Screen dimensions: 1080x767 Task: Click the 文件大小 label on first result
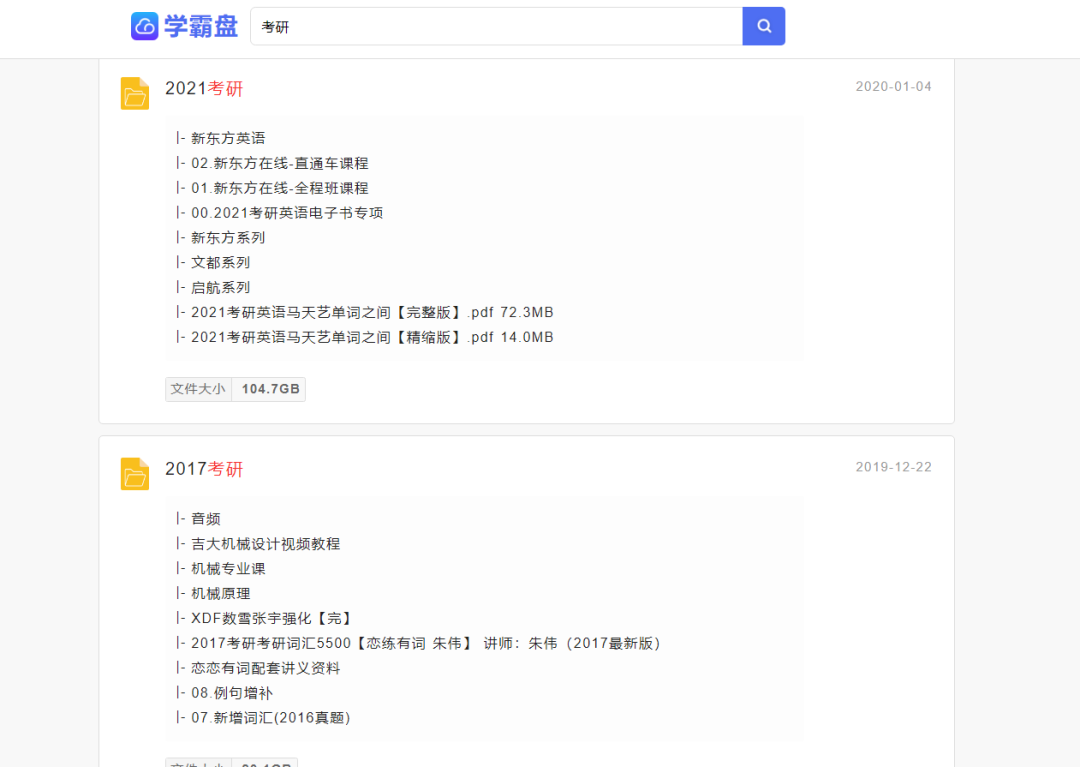197,389
